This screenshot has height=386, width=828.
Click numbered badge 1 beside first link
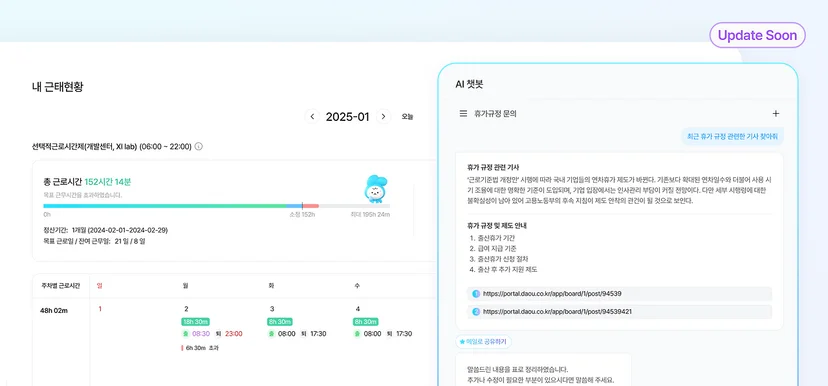(476, 294)
